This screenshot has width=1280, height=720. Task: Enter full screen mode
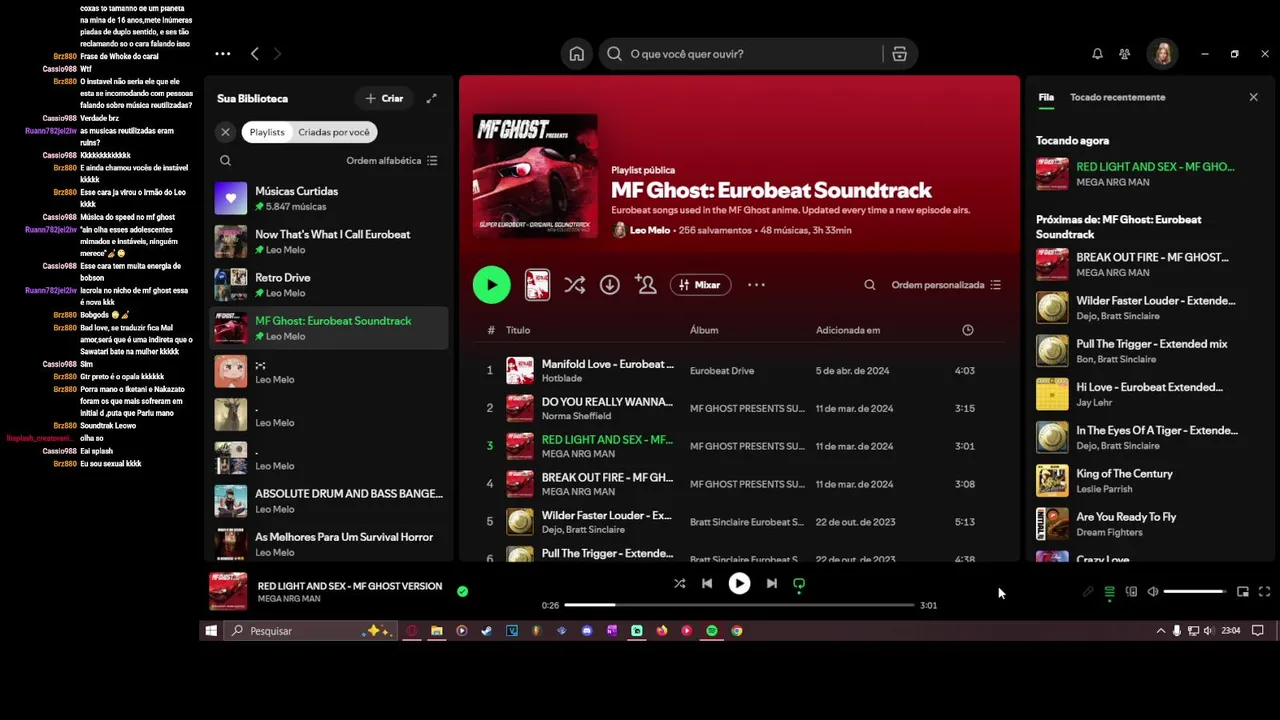point(1264,592)
